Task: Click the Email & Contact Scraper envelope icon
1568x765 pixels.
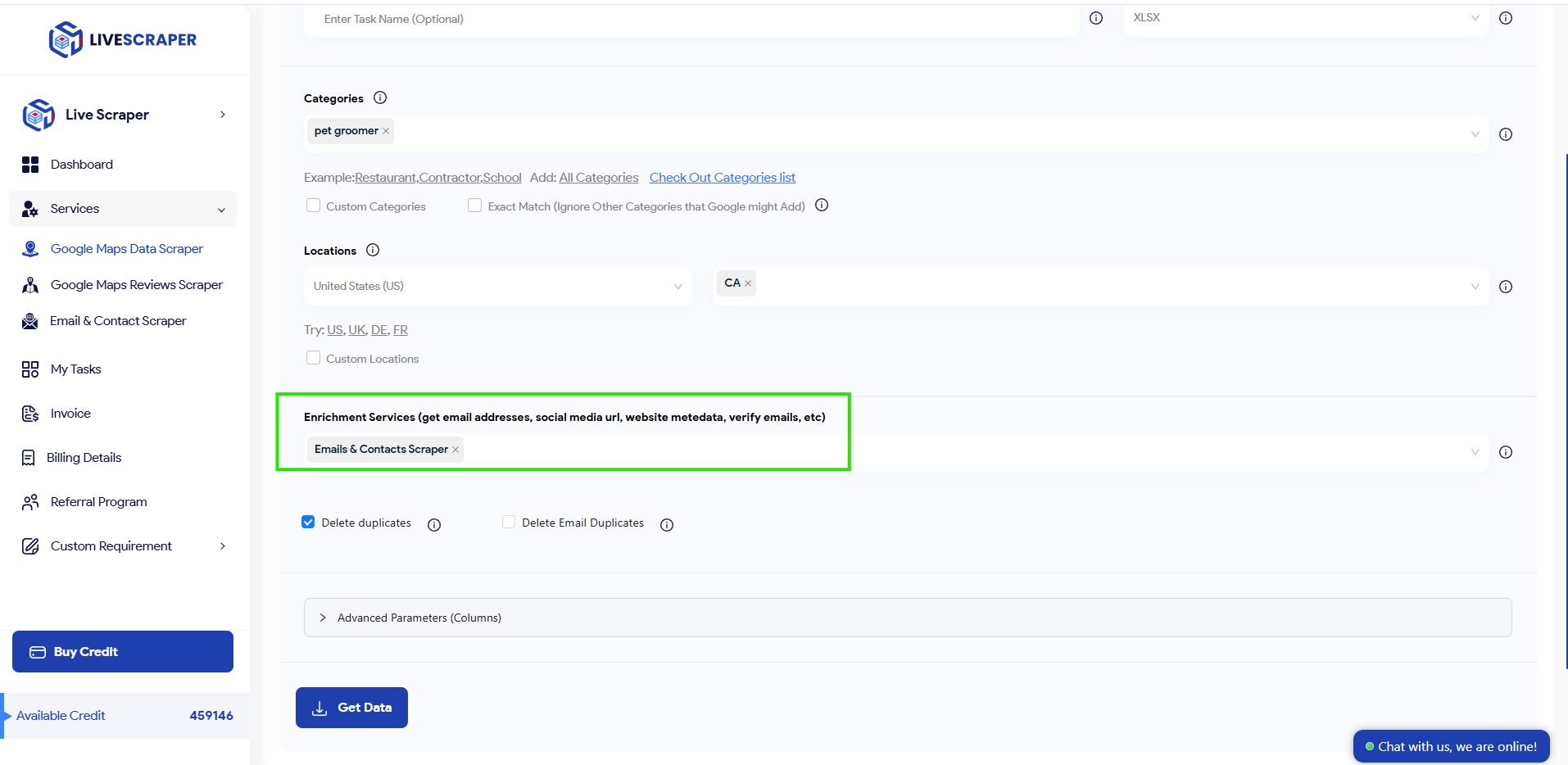Action: point(30,321)
